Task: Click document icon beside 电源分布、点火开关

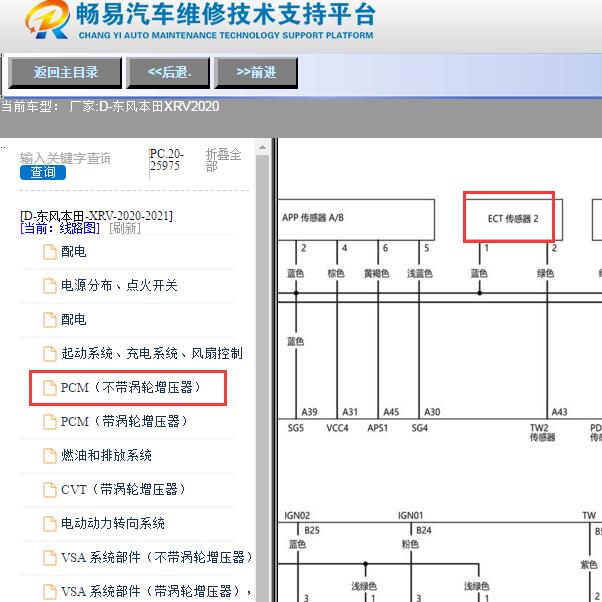Action: pyautogui.click(x=50, y=286)
